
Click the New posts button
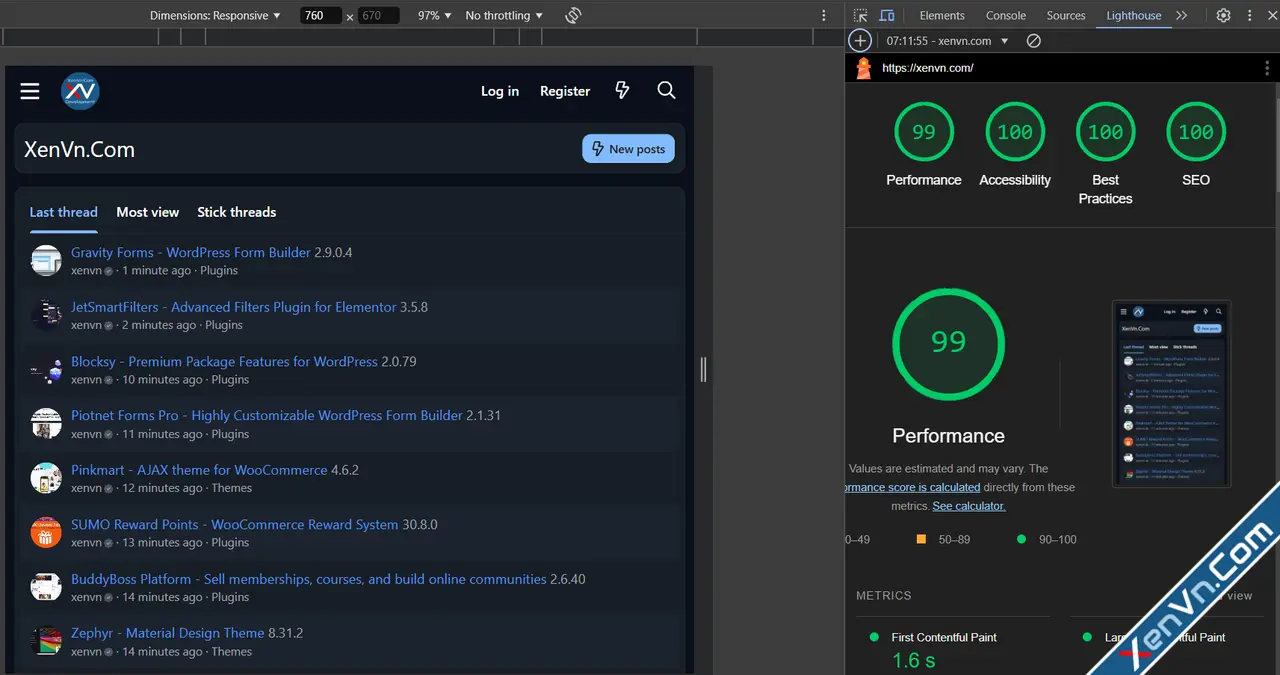click(628, 149)
